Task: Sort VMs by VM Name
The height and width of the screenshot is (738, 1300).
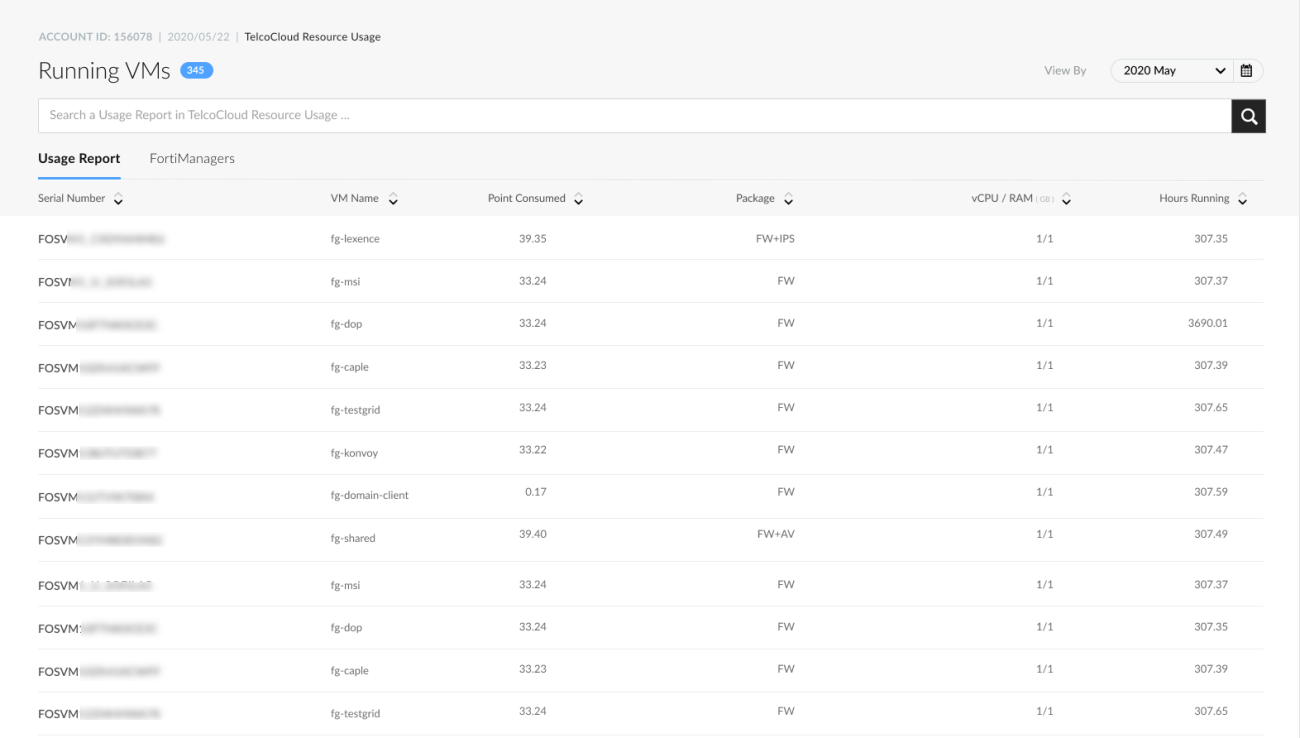Action: tap(392, 198)
